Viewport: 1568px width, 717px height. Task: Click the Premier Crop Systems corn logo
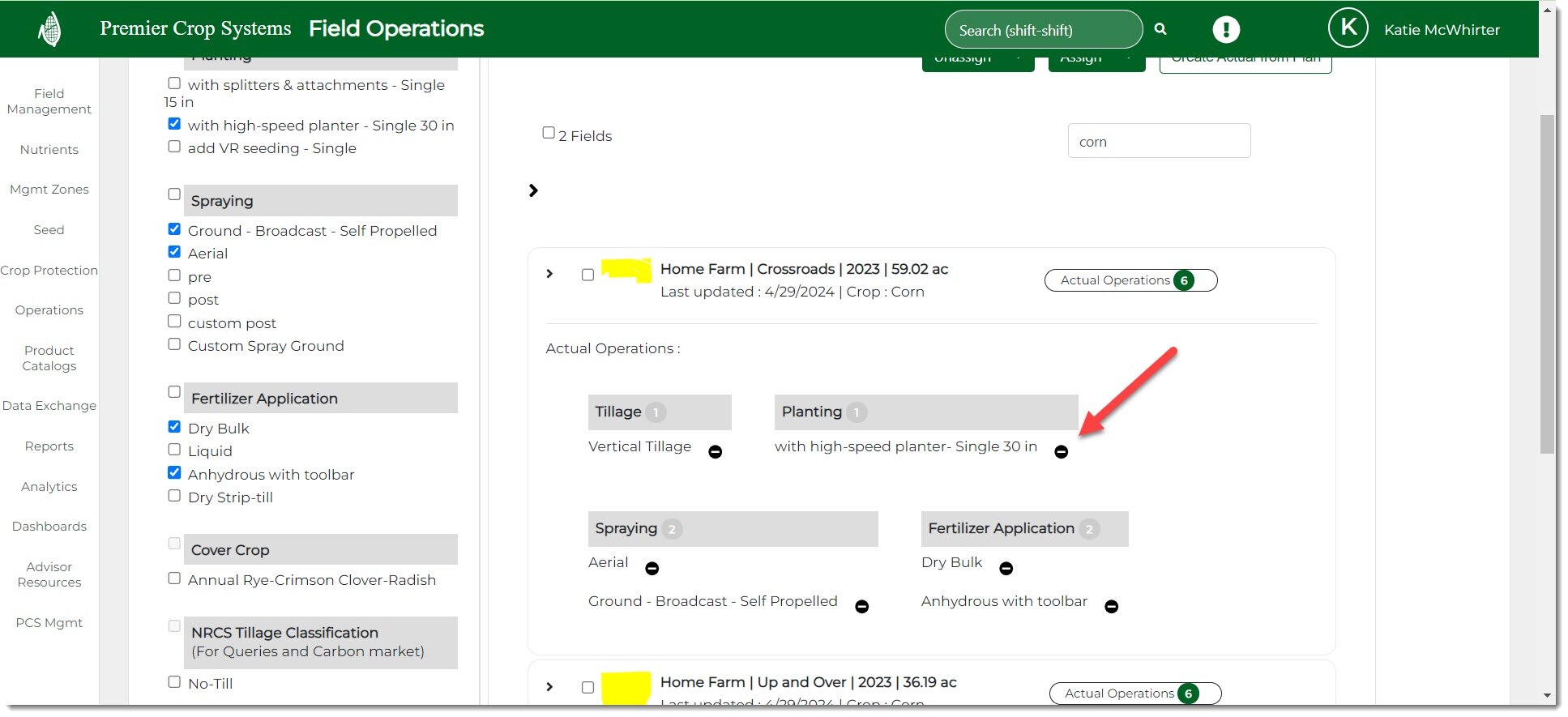(x=50, y=30)
